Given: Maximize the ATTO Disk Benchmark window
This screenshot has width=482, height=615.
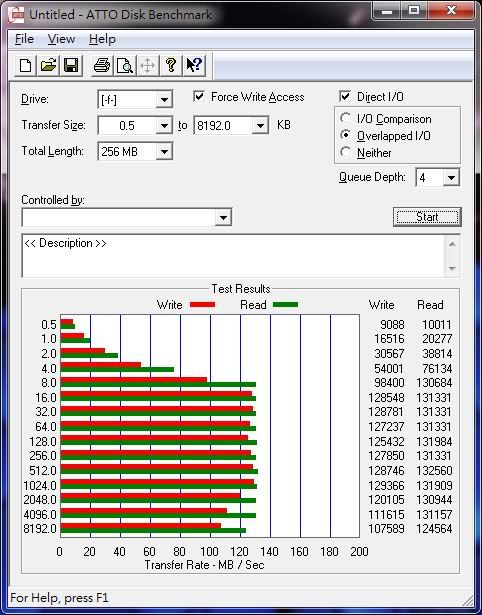Looking at the screenshot, I should point(414,11).
